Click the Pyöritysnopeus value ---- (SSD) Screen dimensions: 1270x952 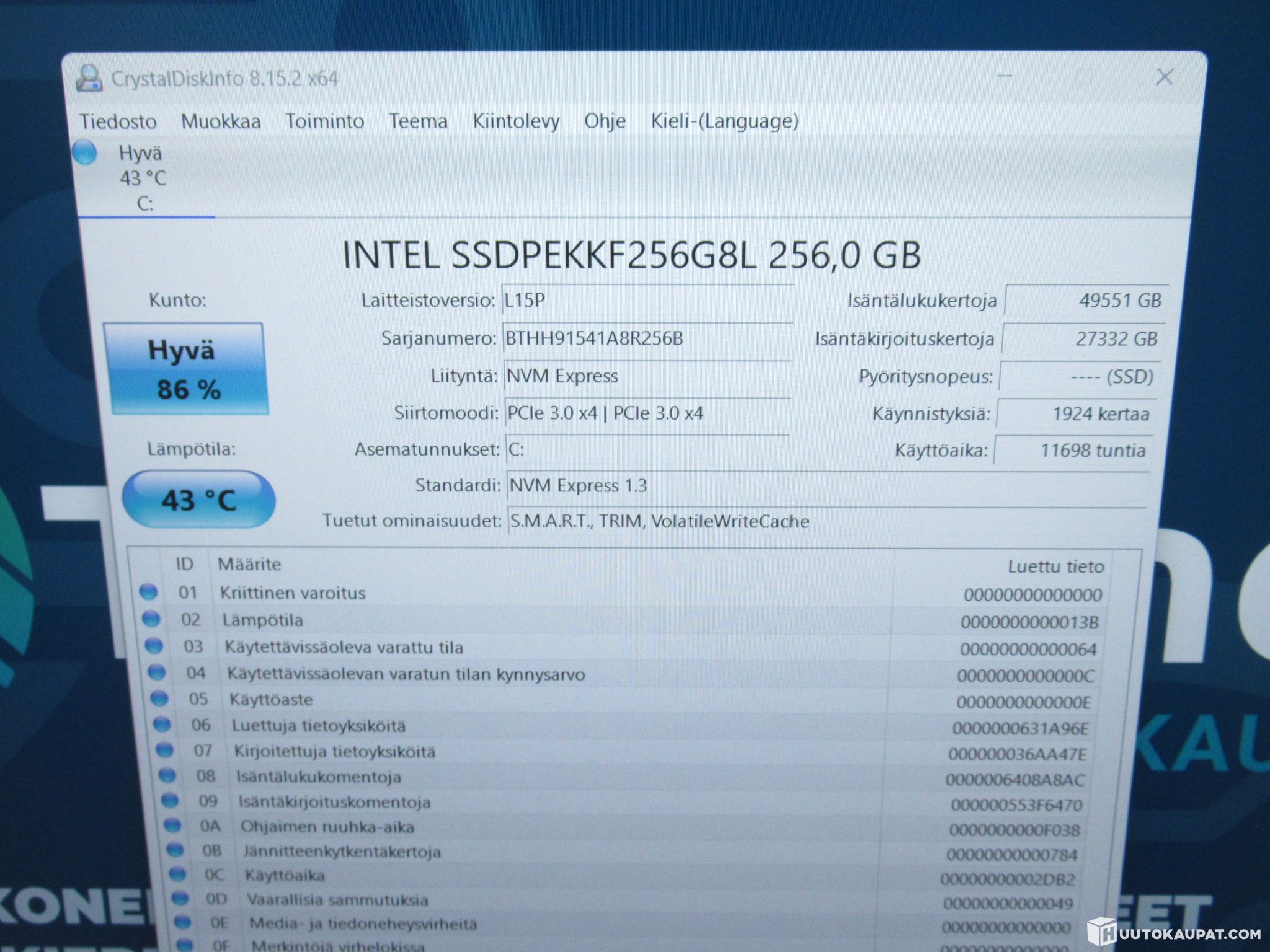pos(1080,377)
